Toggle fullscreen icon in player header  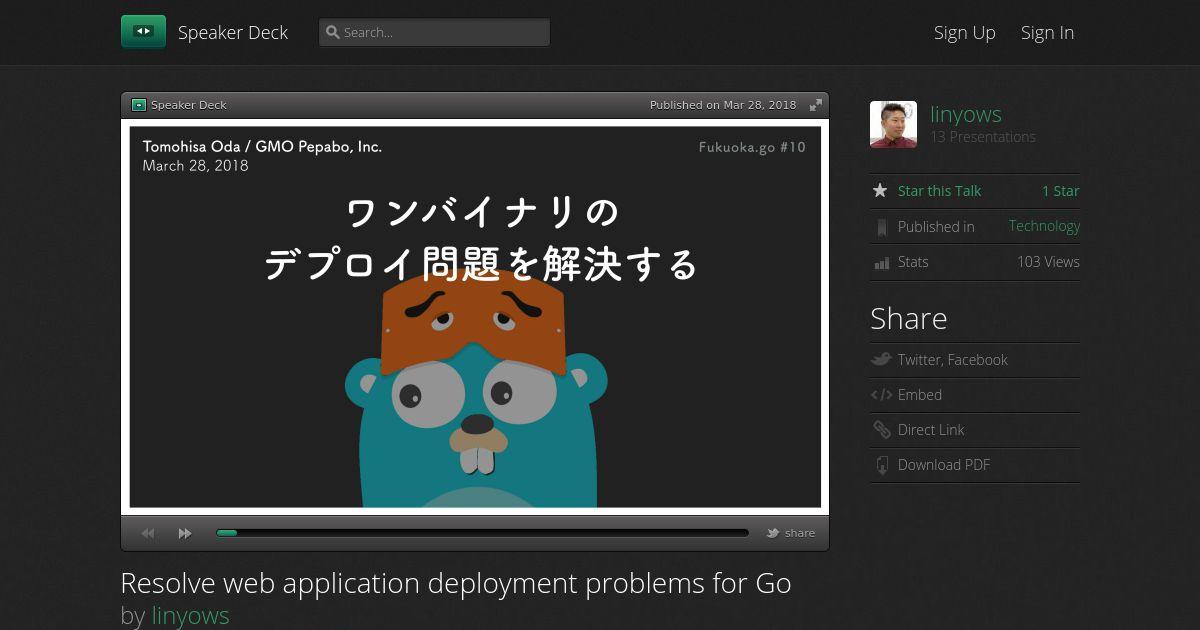(816, 105)
